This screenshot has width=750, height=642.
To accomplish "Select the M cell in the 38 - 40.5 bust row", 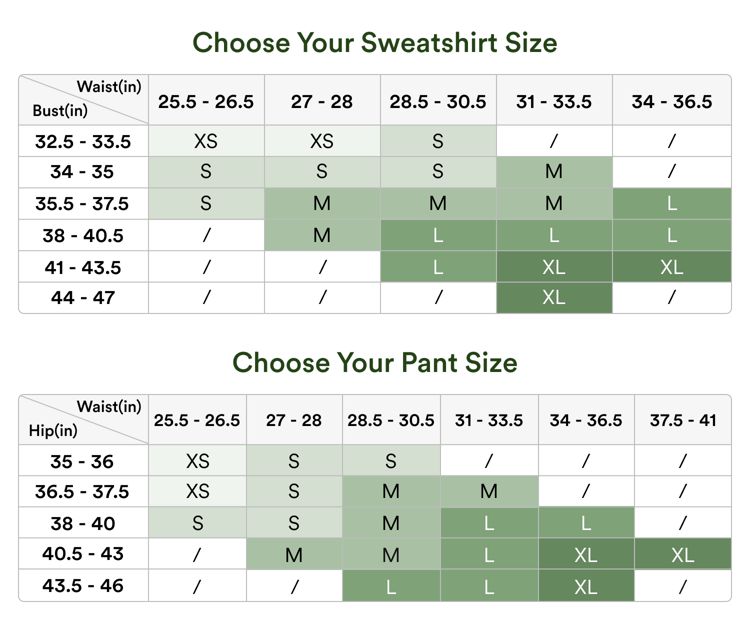I will (x=322, y=235).
